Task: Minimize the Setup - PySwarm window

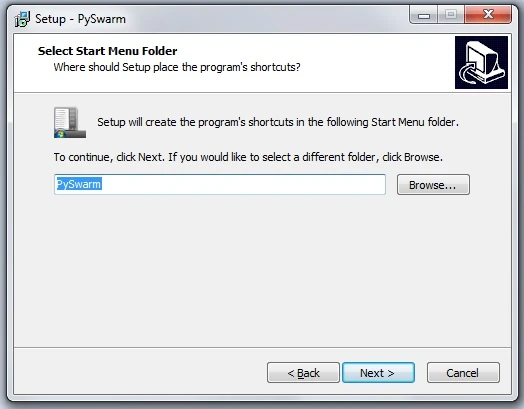Action: pos(423,15)
